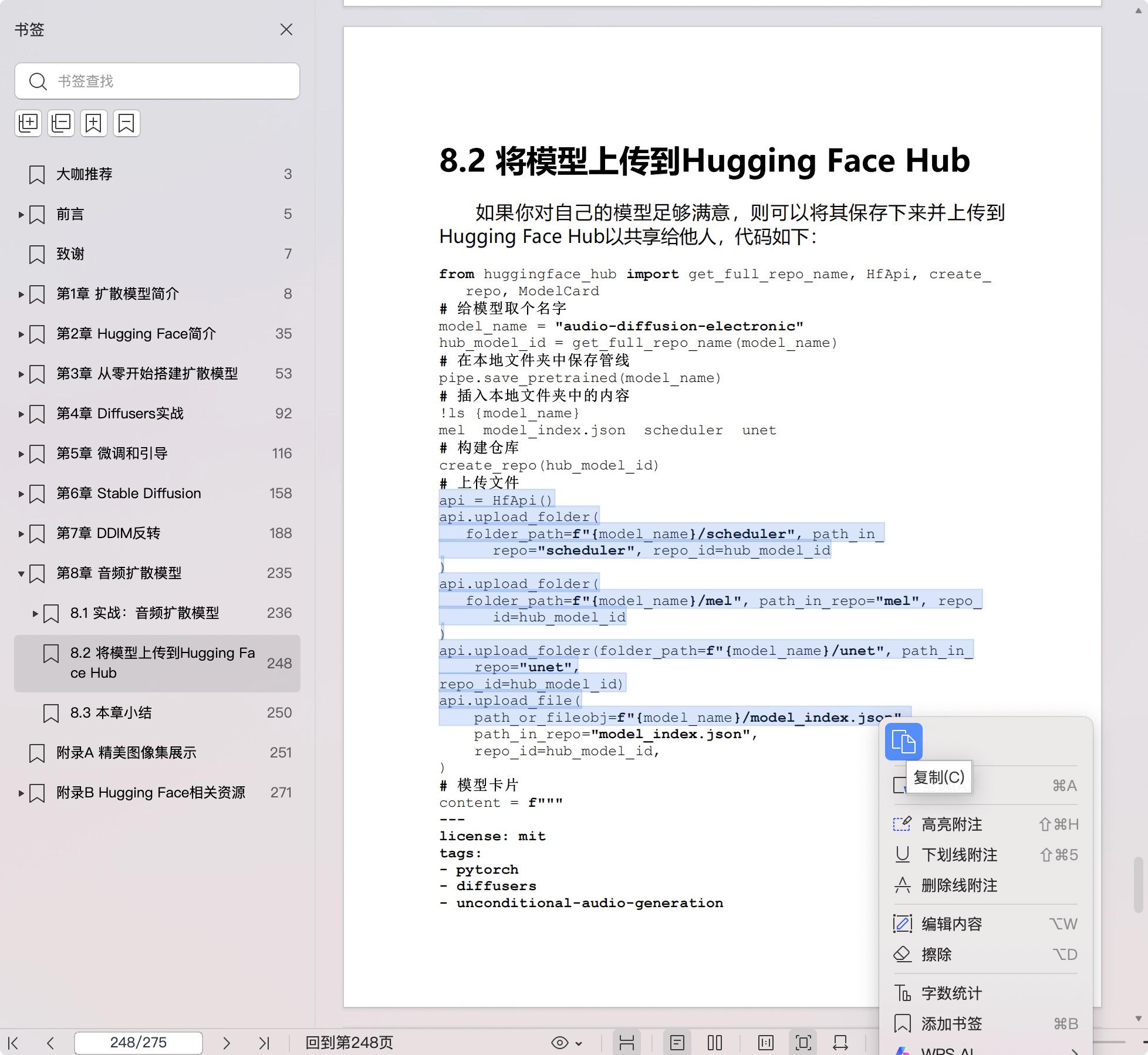The height and width of the screenshot is (1055, 1148).
Task: Expand 第4章 Diffusers实战
Action: [21, 414]
